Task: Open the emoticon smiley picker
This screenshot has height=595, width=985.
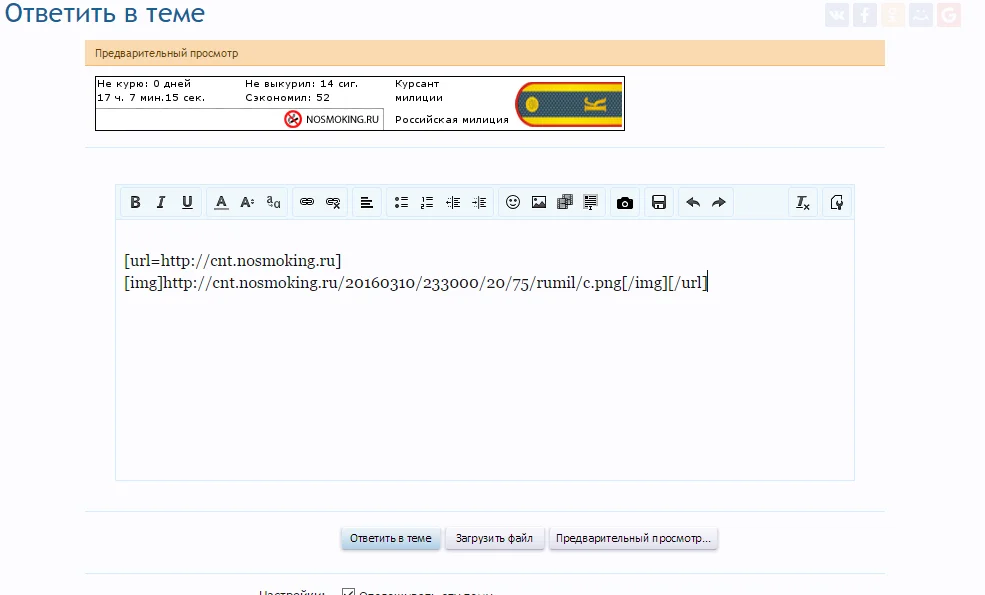Action: (513, 202)
